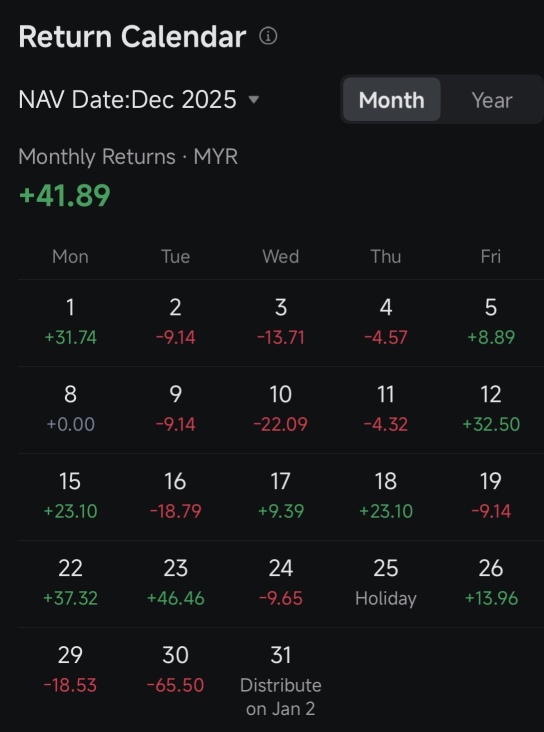Click the +41.89 monthly returns total
This screenshot has height=732, width=544.
pyautogui.click(x=64, y=195)
